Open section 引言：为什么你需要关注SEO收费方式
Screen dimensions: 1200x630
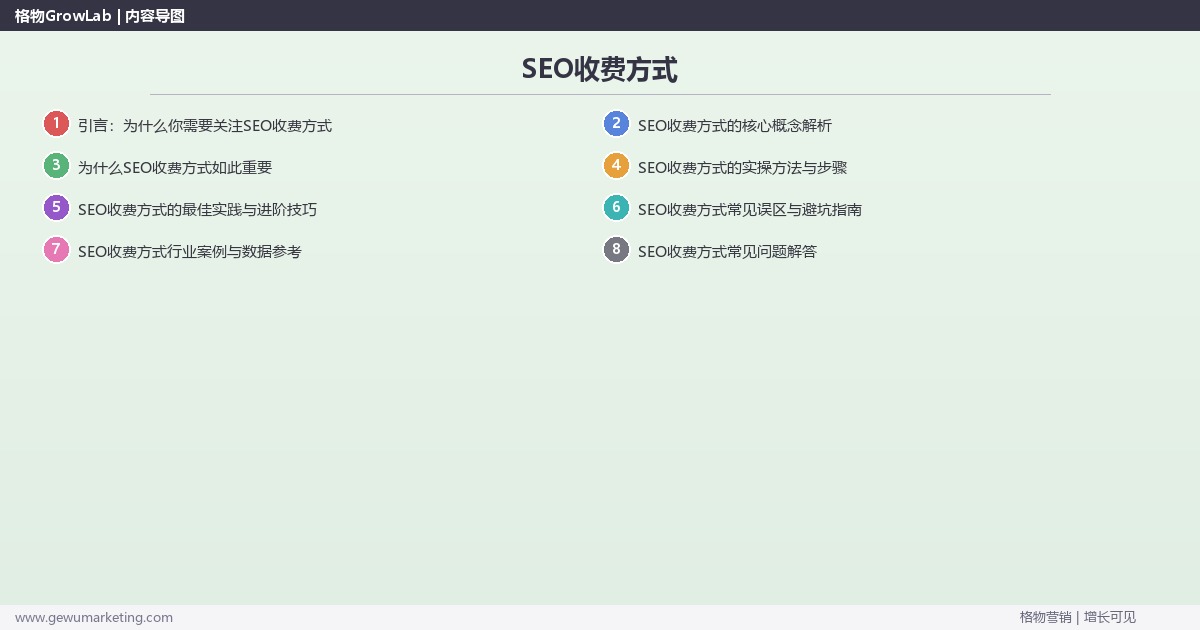point(205,126)
